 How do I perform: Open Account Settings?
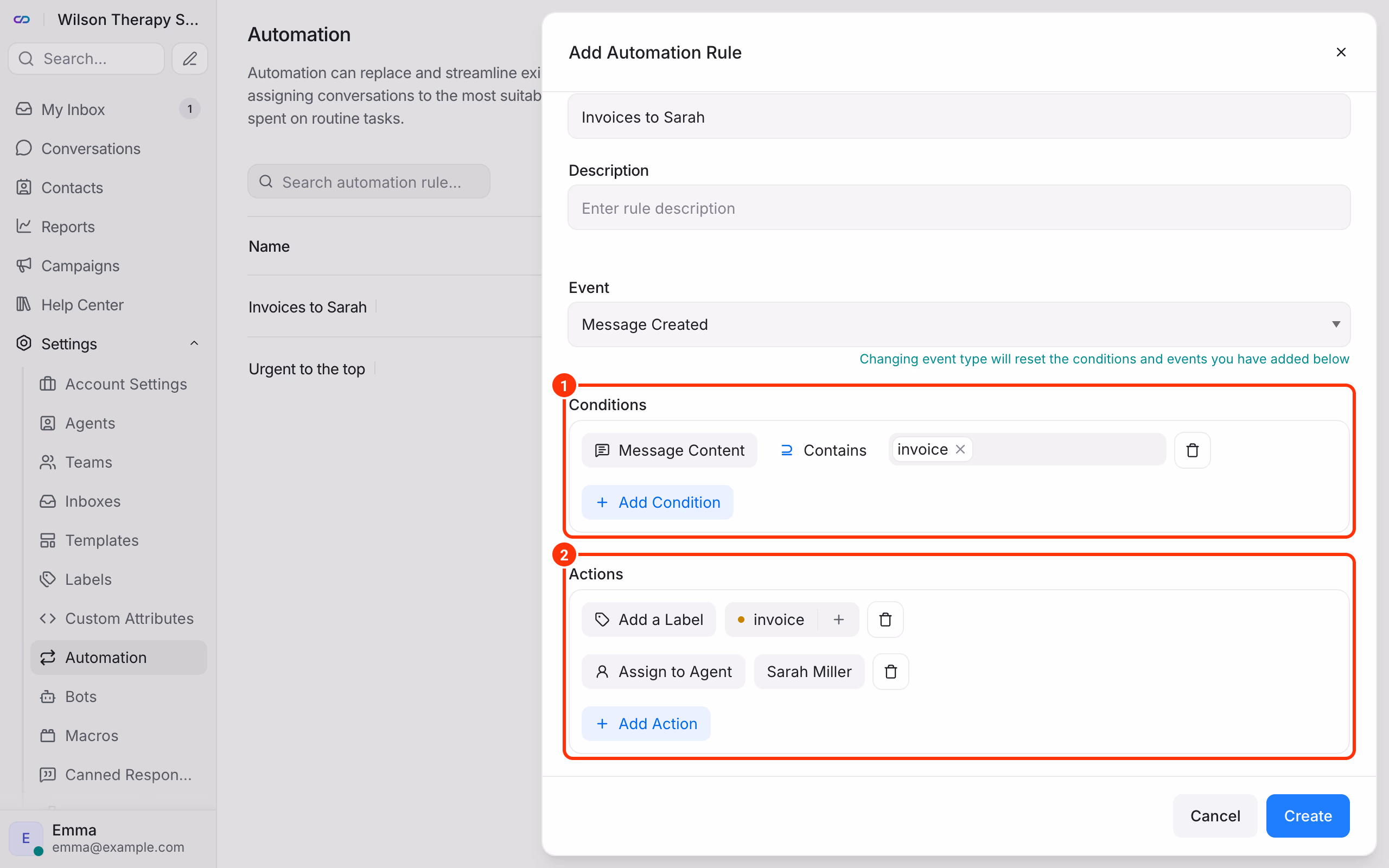(119, 384)
